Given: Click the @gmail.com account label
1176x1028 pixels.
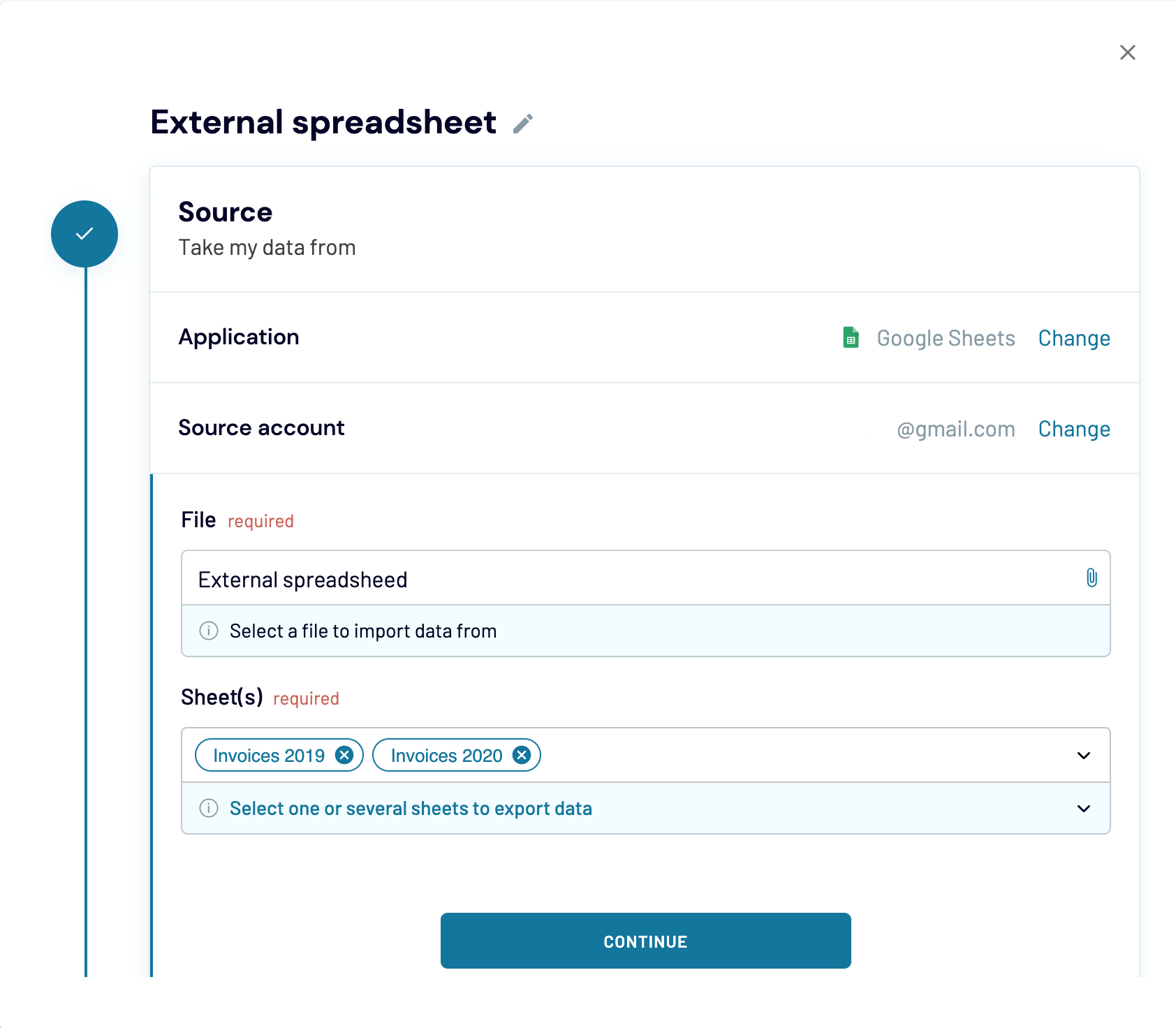Looking at the screenshot, I should coord(956,429).
